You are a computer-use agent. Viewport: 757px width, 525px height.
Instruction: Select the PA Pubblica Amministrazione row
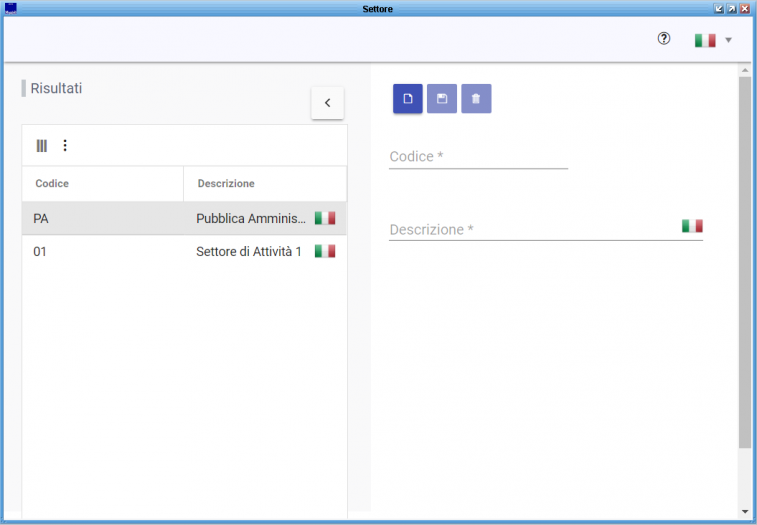tap(150, 218)
